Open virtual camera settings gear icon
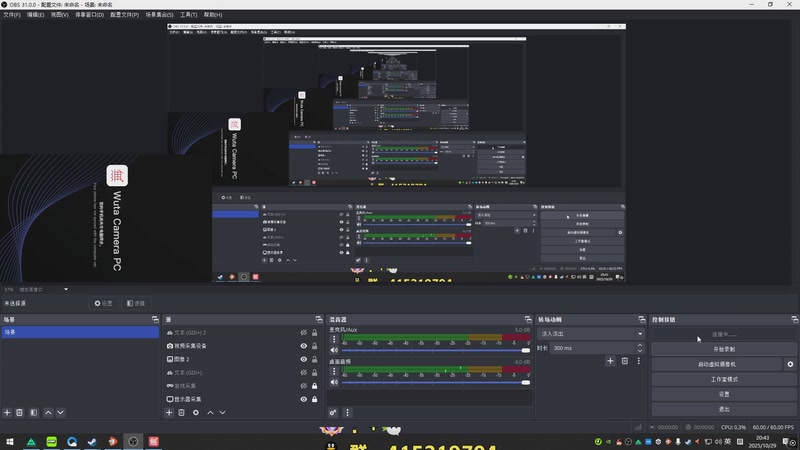Screen dimensions: 800x450 pyautogui.click(x=790, y=364)
